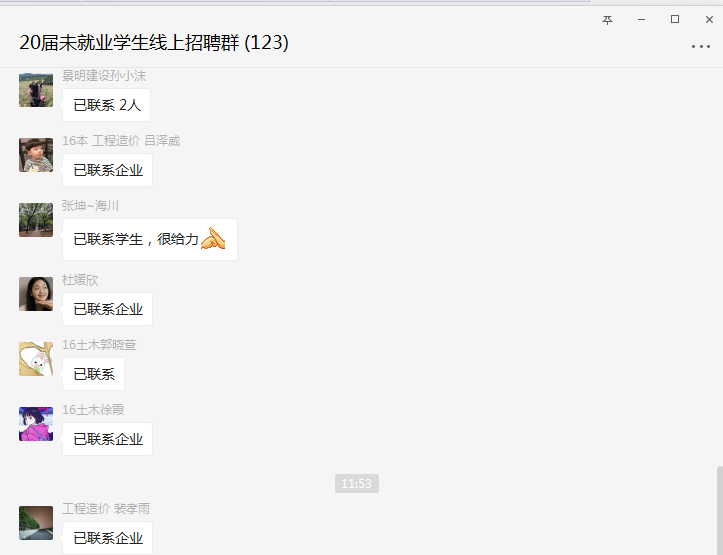Open the chat info three-dots menu
The width and height of the screenshot is (723, 555).
(700, 47)
